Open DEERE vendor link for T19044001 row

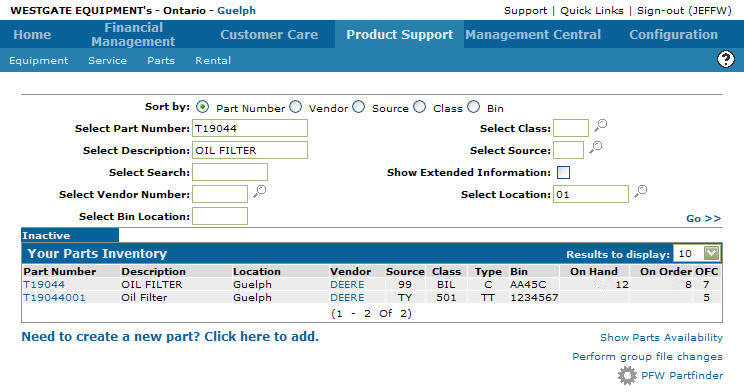click(347, 298)
